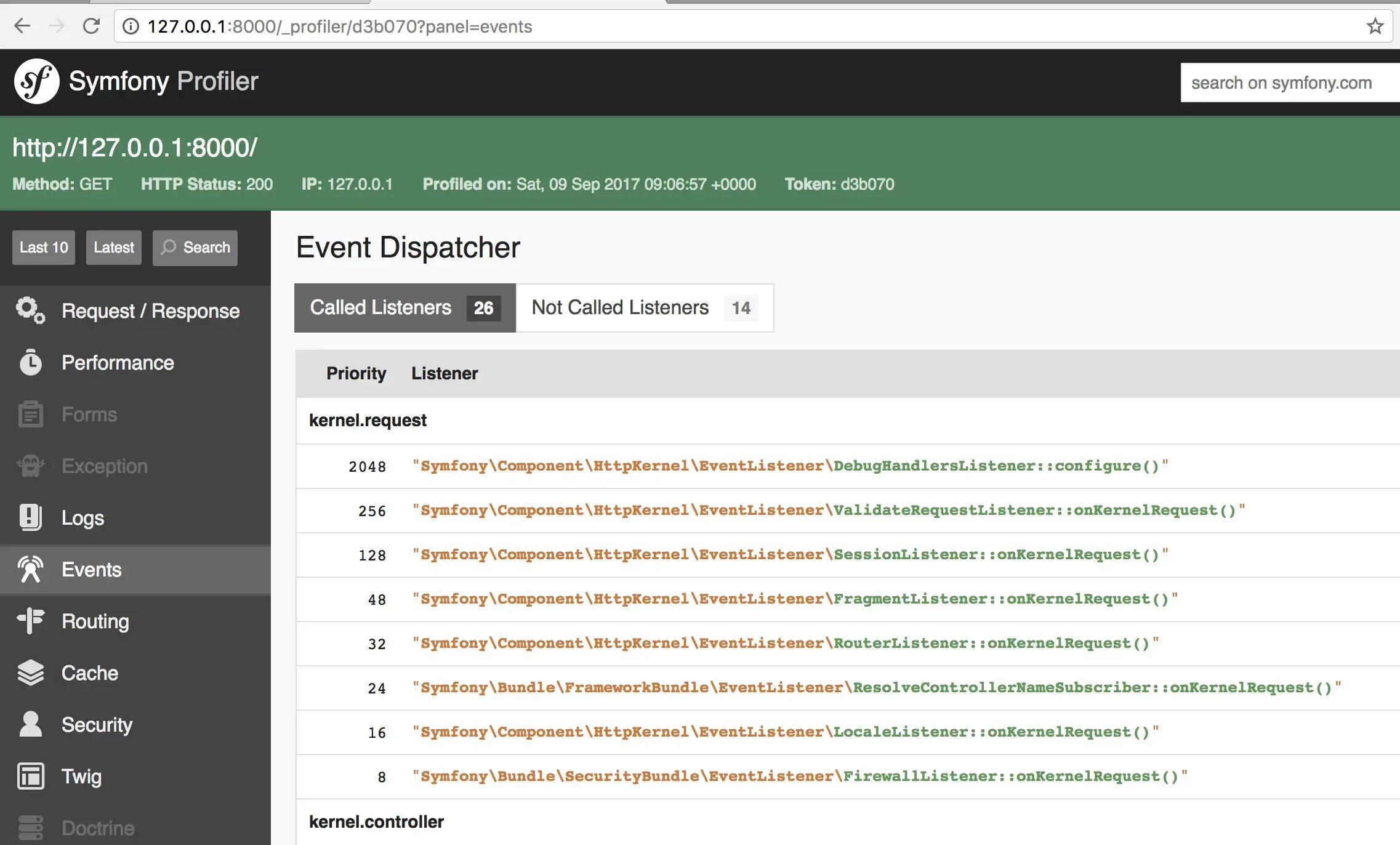Screen dimensions: 1400x845
Task: Click the Routing signpost icon
Action: [30, 621]
